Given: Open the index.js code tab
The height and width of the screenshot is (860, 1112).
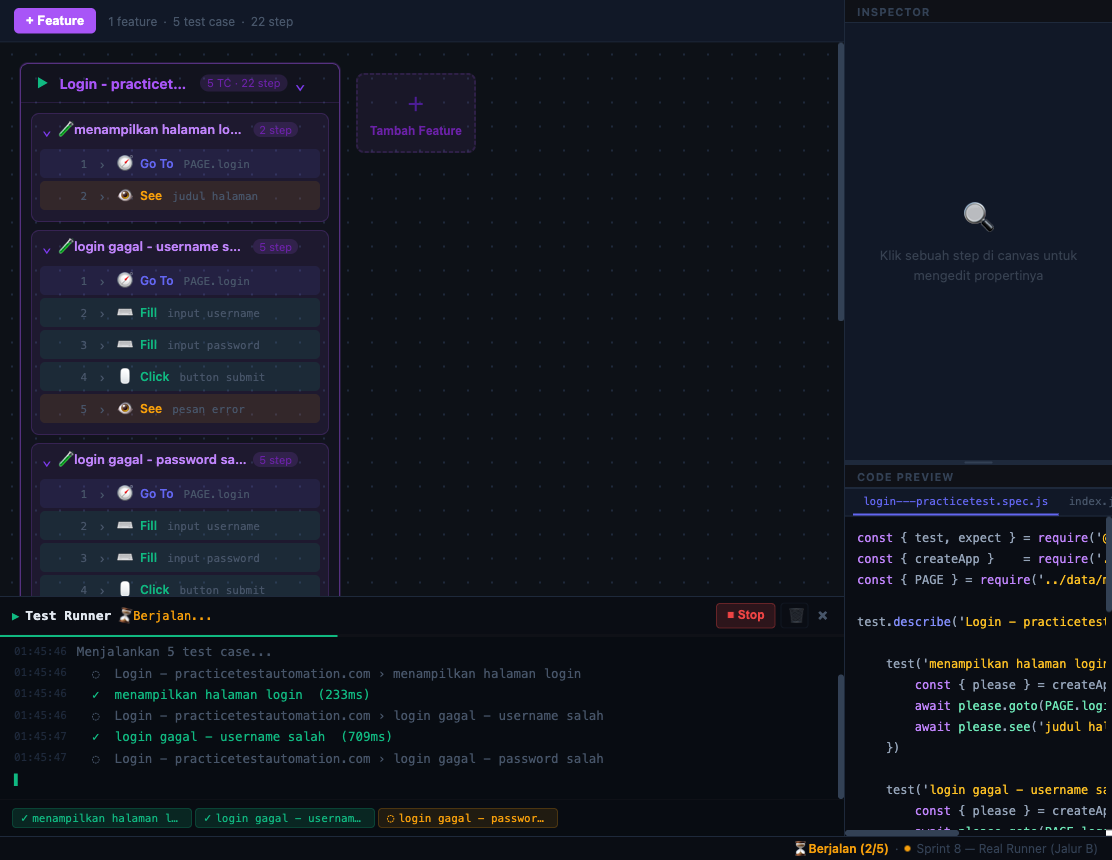Looking at the screenshot, I should click(1088, 501).
